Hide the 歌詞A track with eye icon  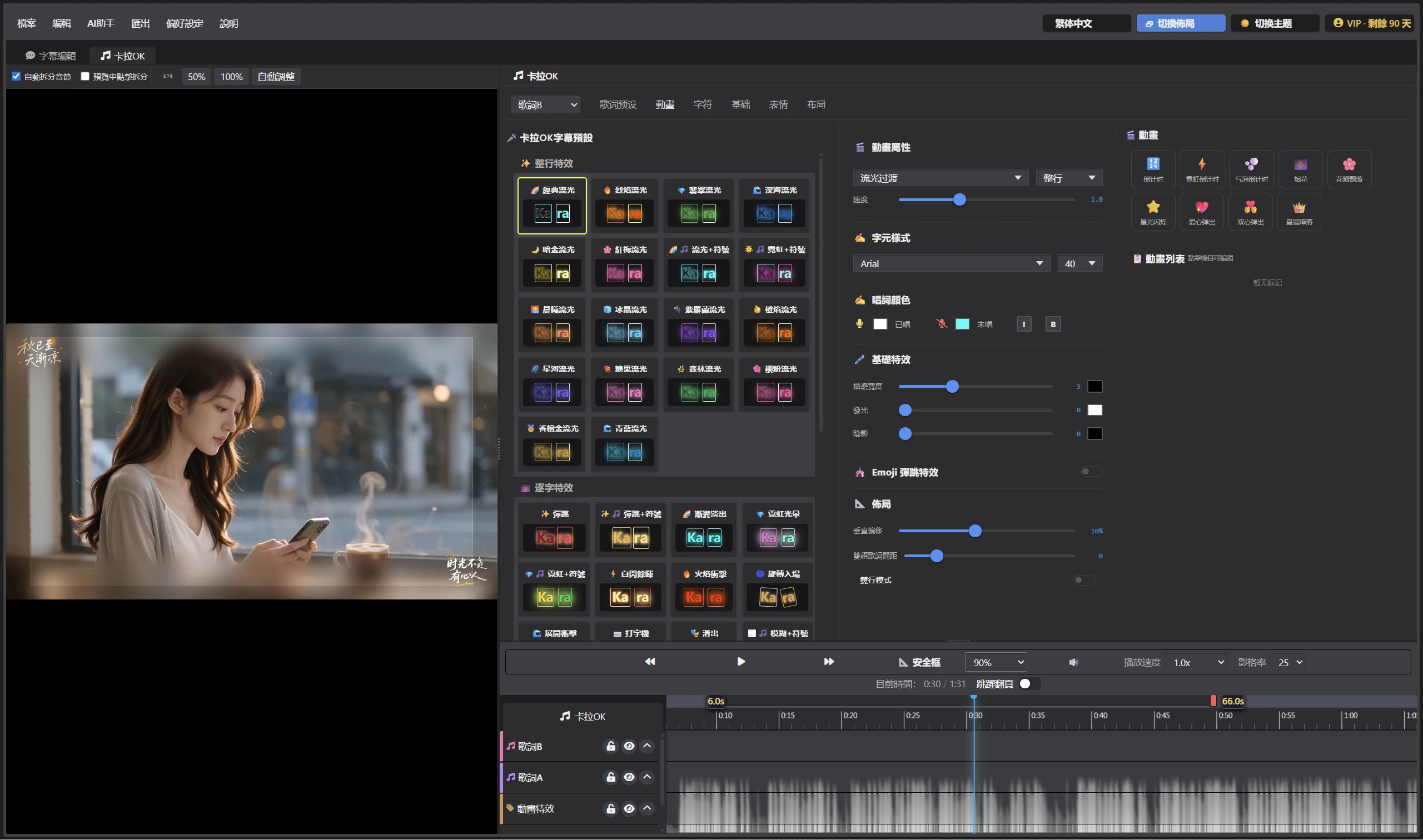(x=629, y=777)
